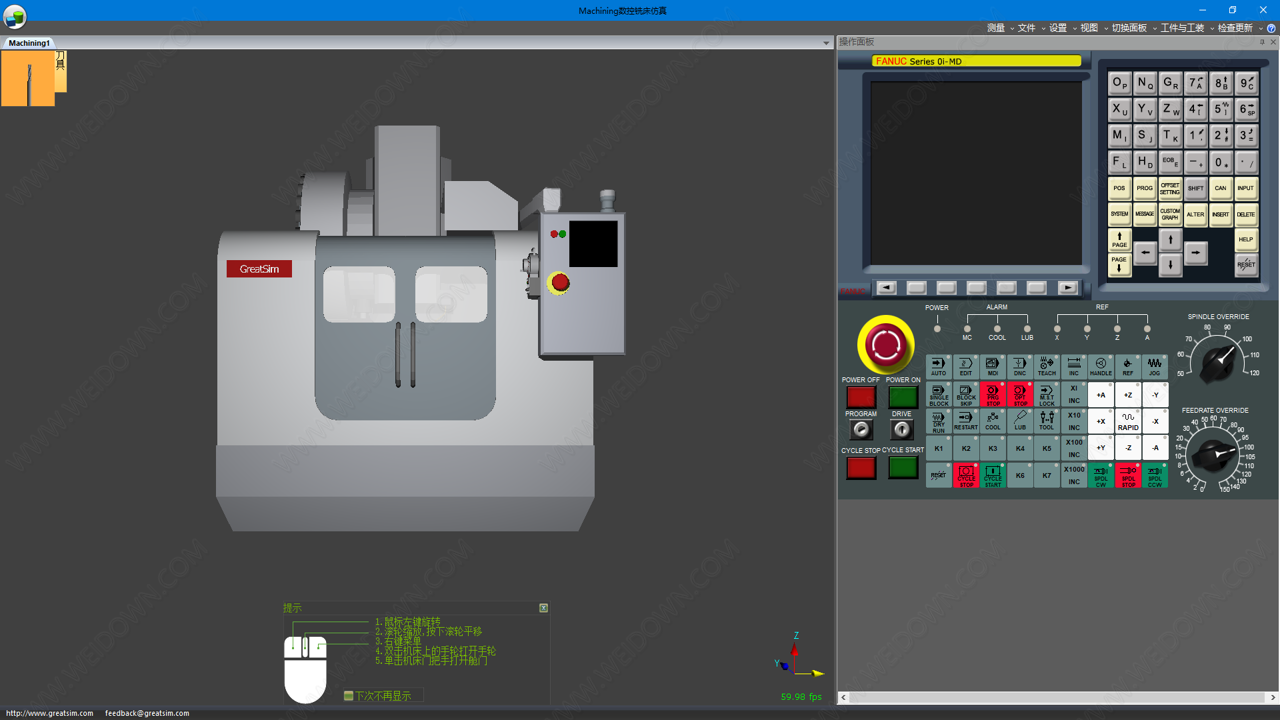The height and width of the screenshot is (720, 1280).
Task: Open the 视图 menu
Action: point(1089,28)
